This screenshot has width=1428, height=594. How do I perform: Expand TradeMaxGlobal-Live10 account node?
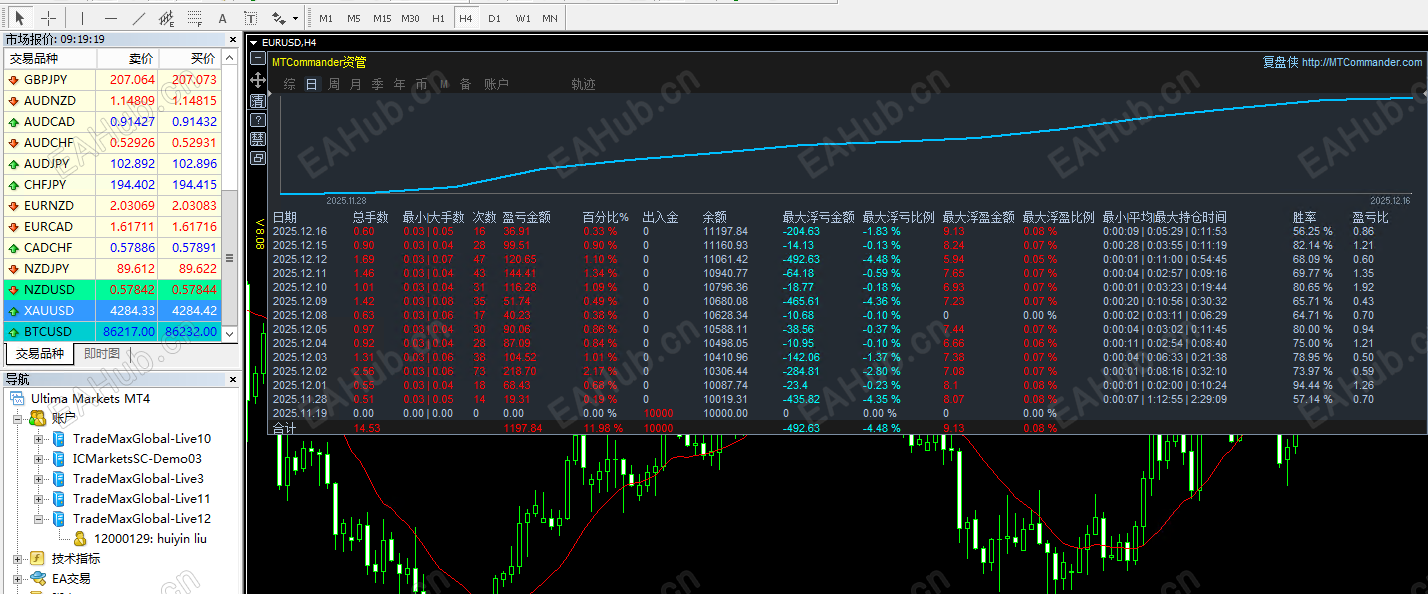click(x=38, y=438)
